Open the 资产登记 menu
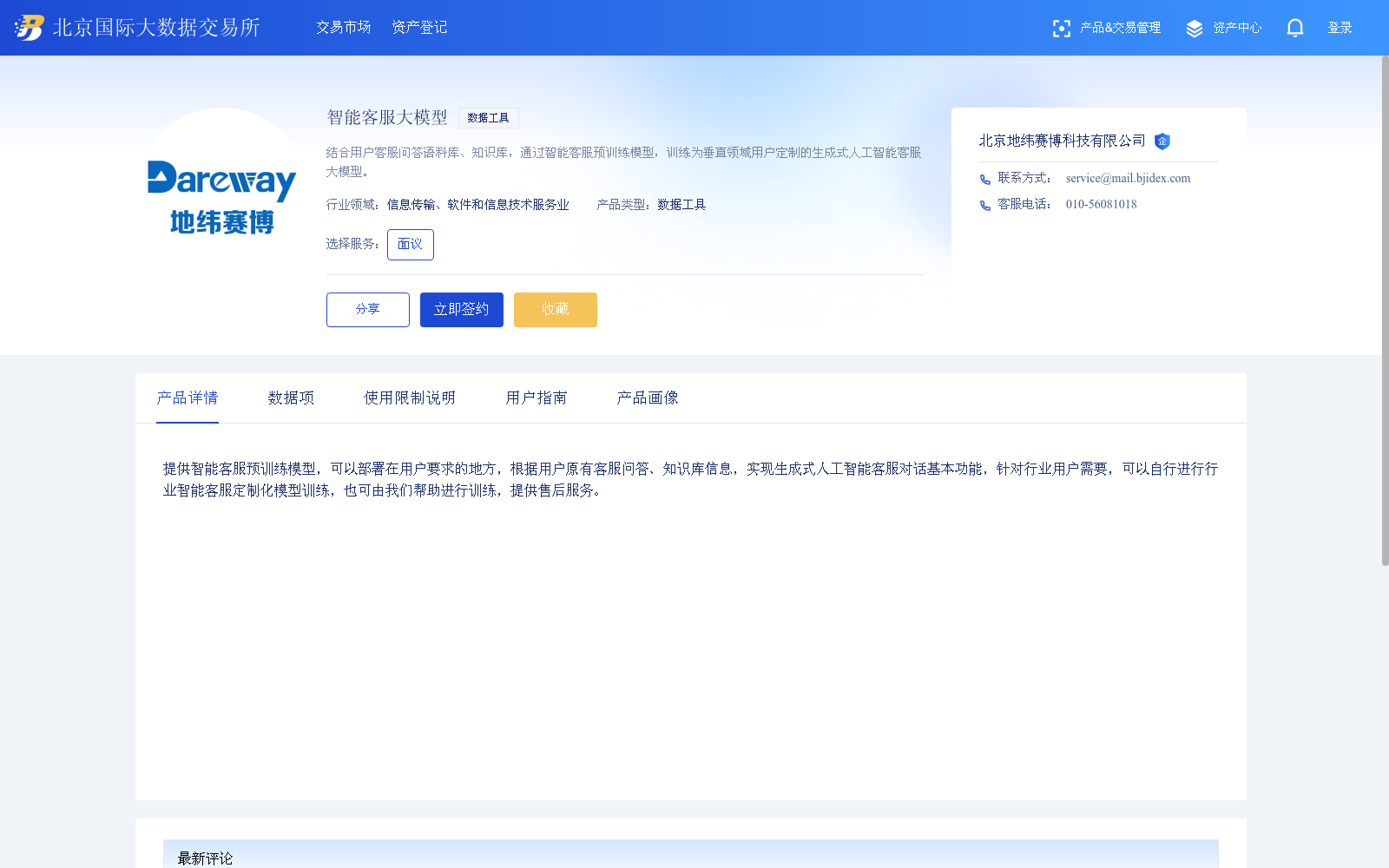1389x868 pixels. coord(419,28)
